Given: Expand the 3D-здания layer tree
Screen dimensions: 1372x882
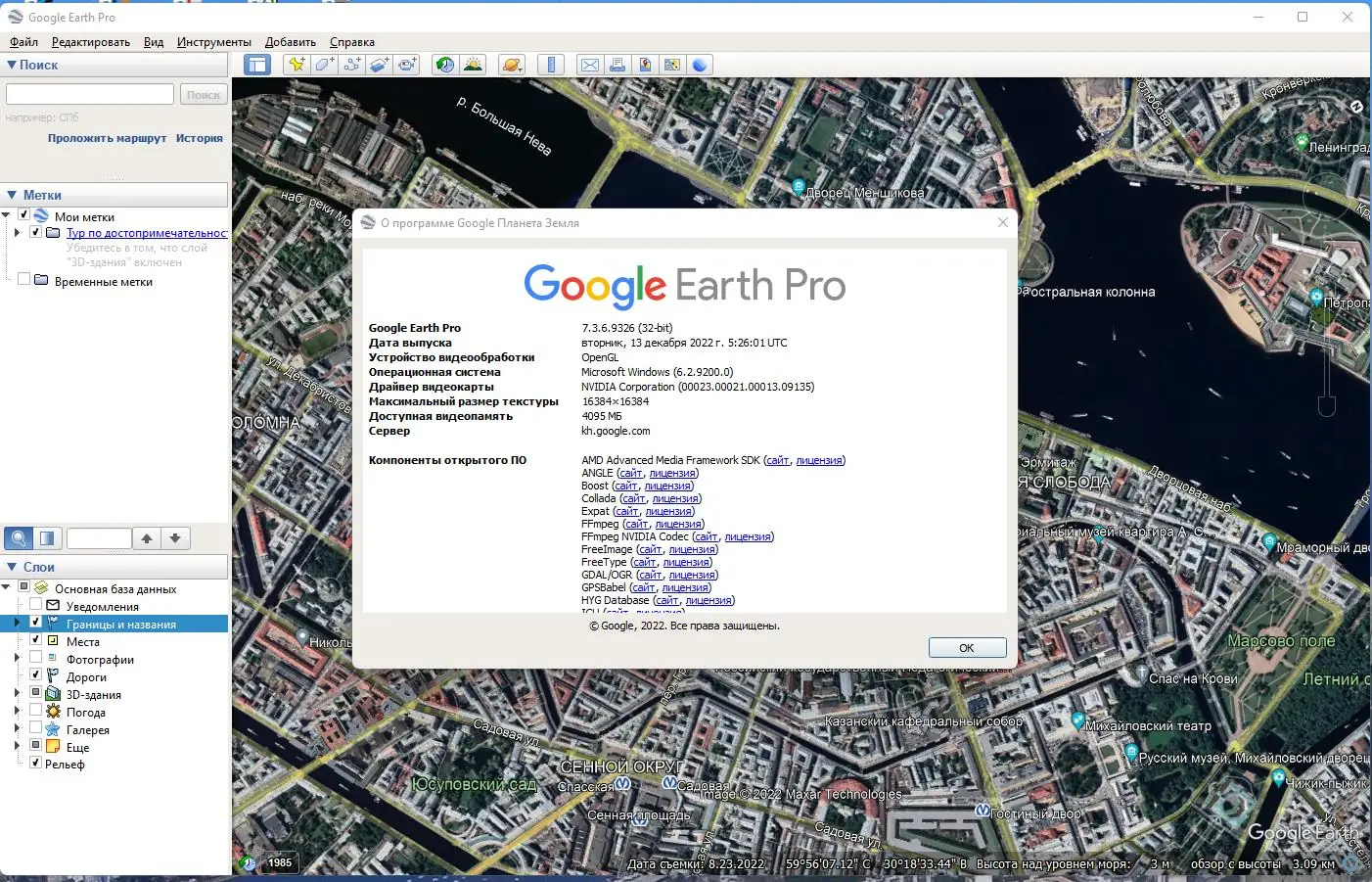Looking at the screenshot, I should click(17, 693).
